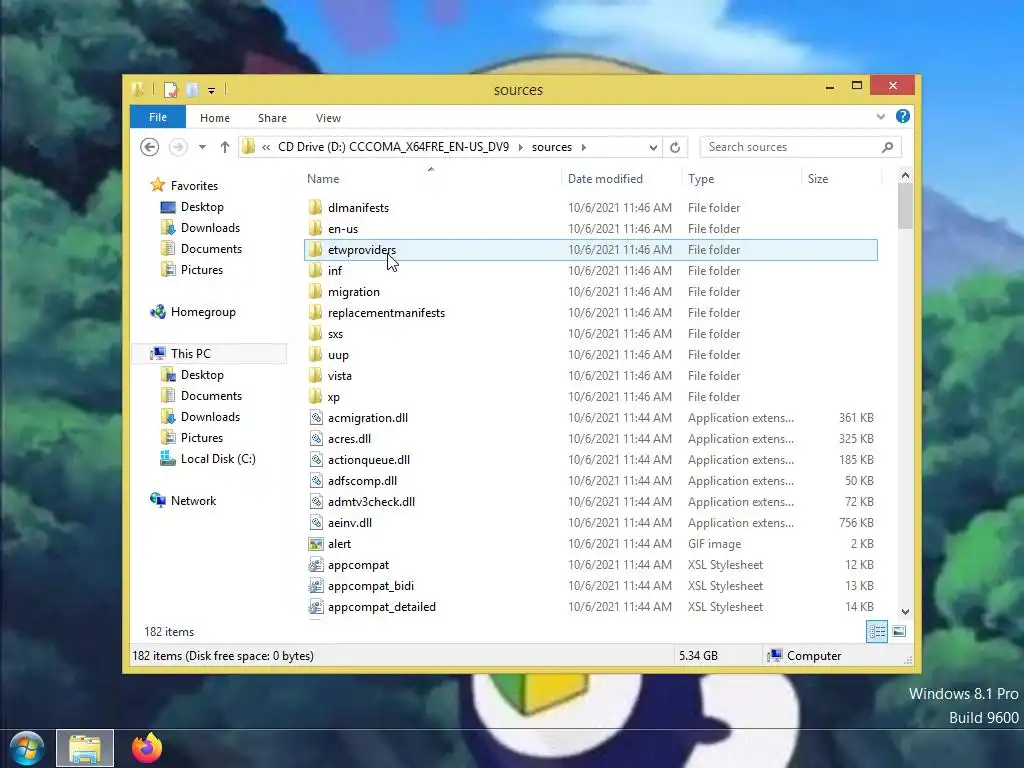Screen dimensions: 1024x768
Task: Select the uup folder icon
Action: coord(315,355)
